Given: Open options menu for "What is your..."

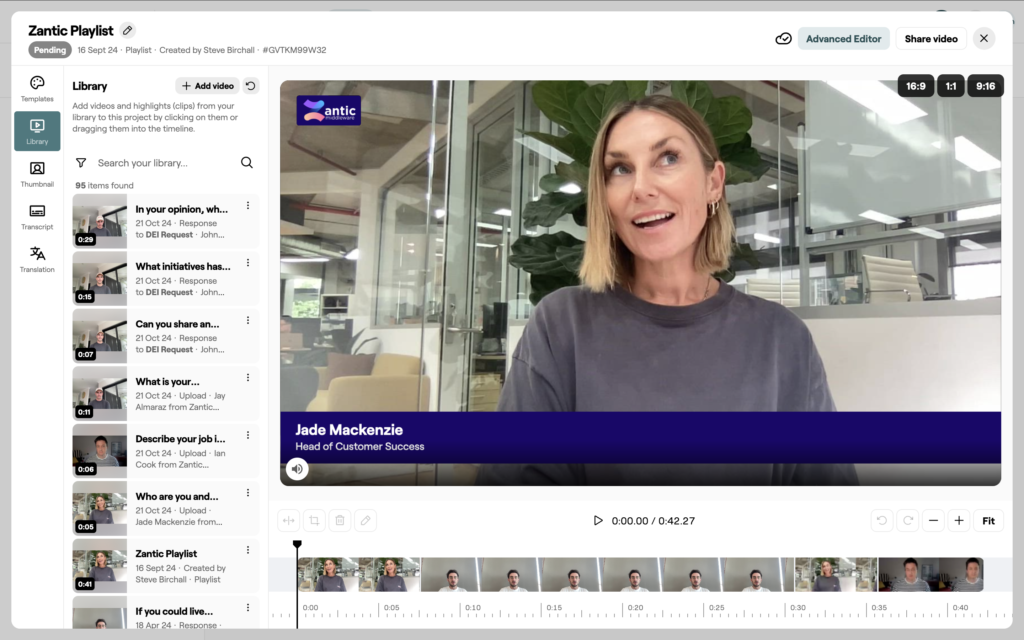Looking at the screenshot, I should pyautogui.click(x=248, y=378).
